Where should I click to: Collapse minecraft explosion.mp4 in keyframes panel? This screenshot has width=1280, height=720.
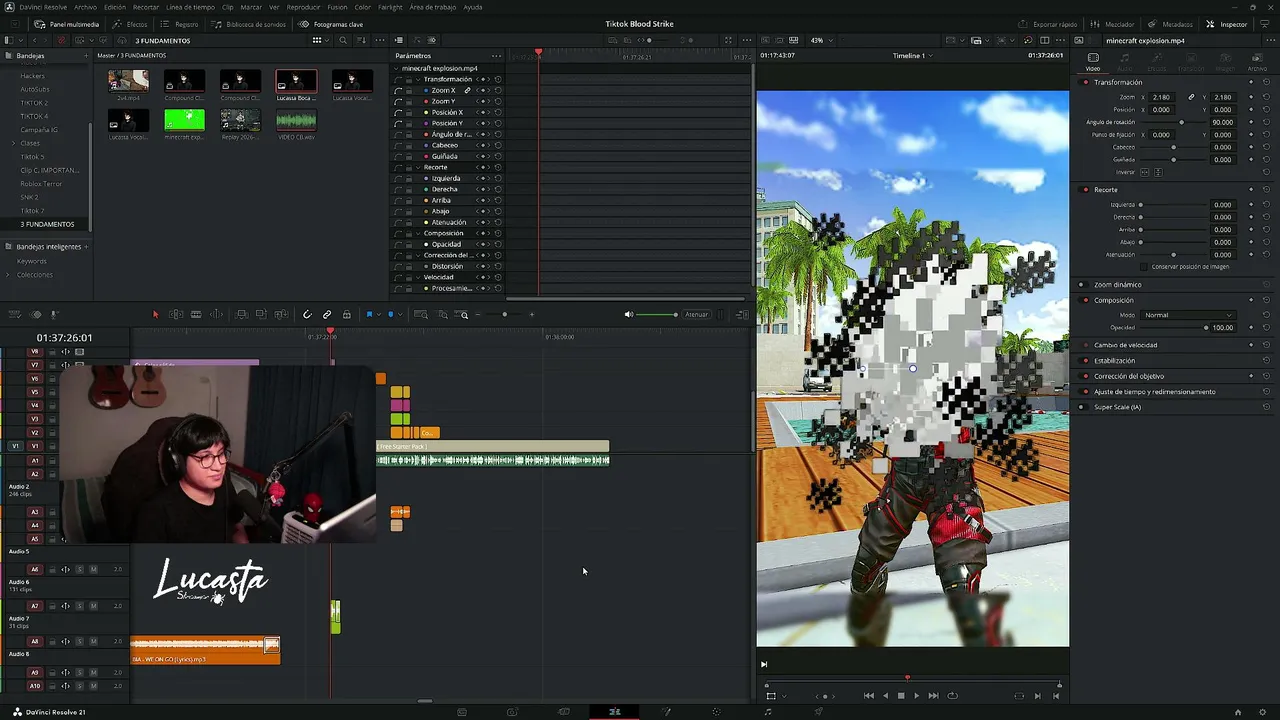point(398,68)
